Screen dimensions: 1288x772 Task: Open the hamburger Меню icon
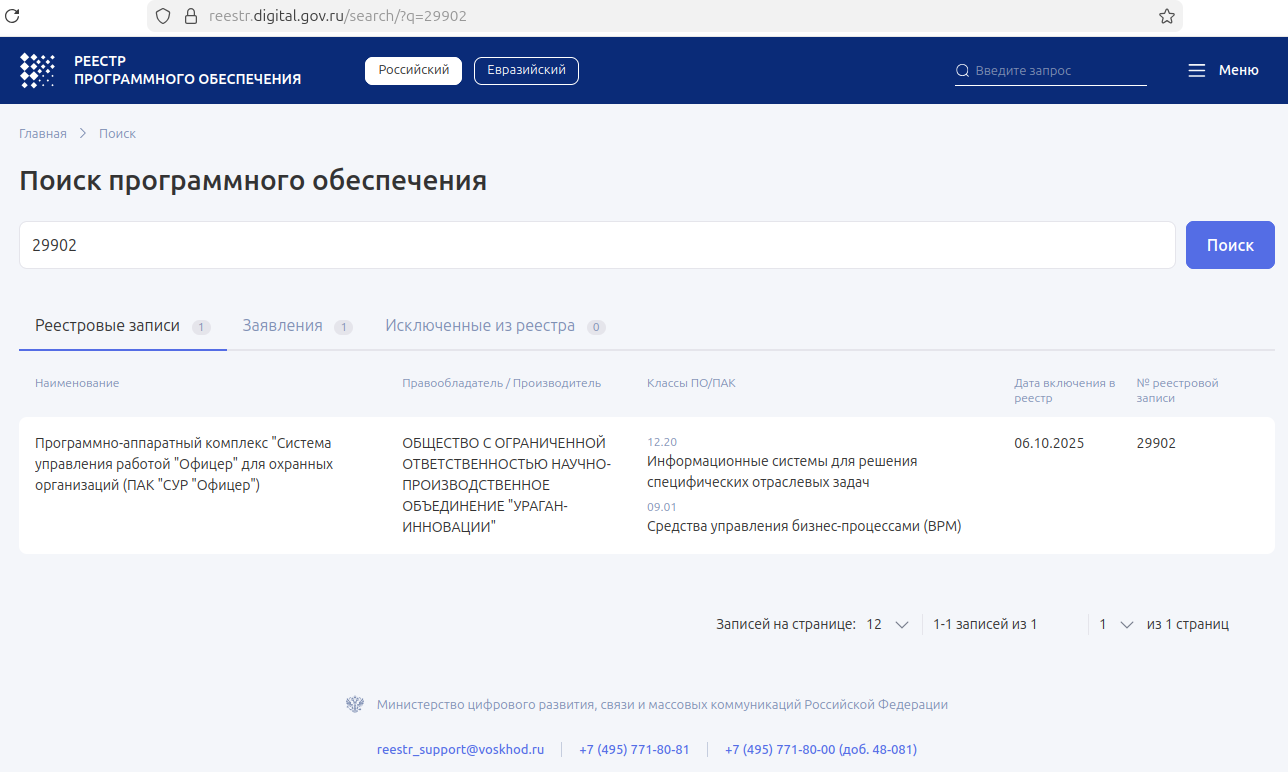[x=1197, y=71]
